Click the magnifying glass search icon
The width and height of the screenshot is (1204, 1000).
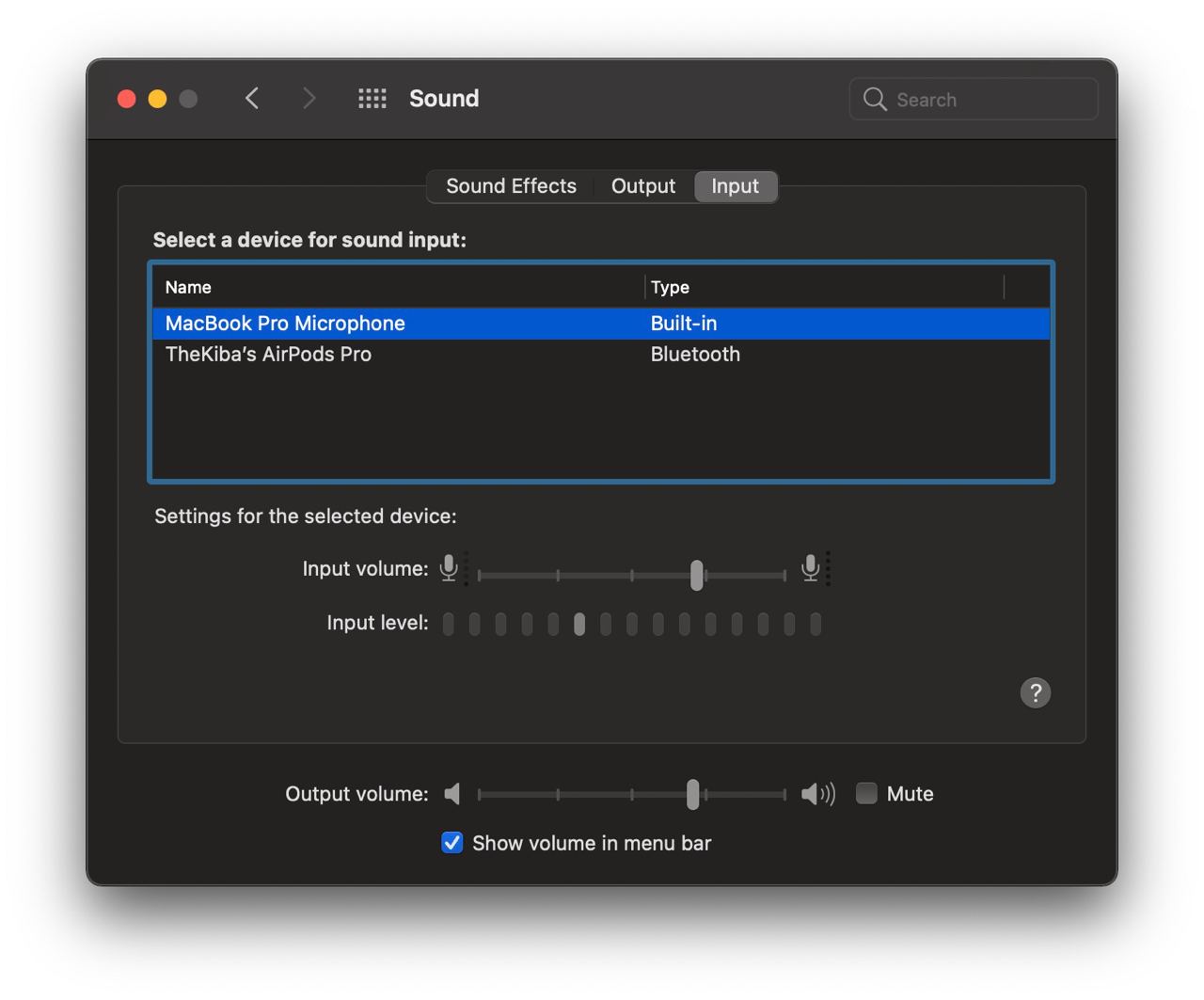tap(875, 99)
